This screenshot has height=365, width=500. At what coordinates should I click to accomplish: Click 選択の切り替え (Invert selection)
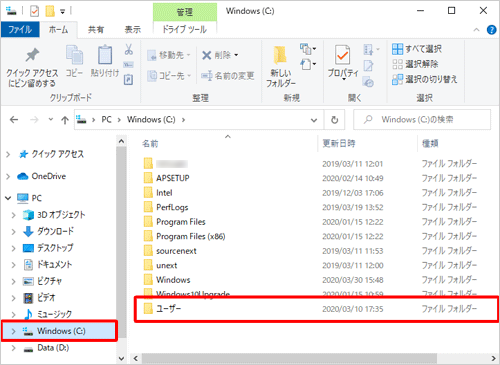click(x=425, y=79)
